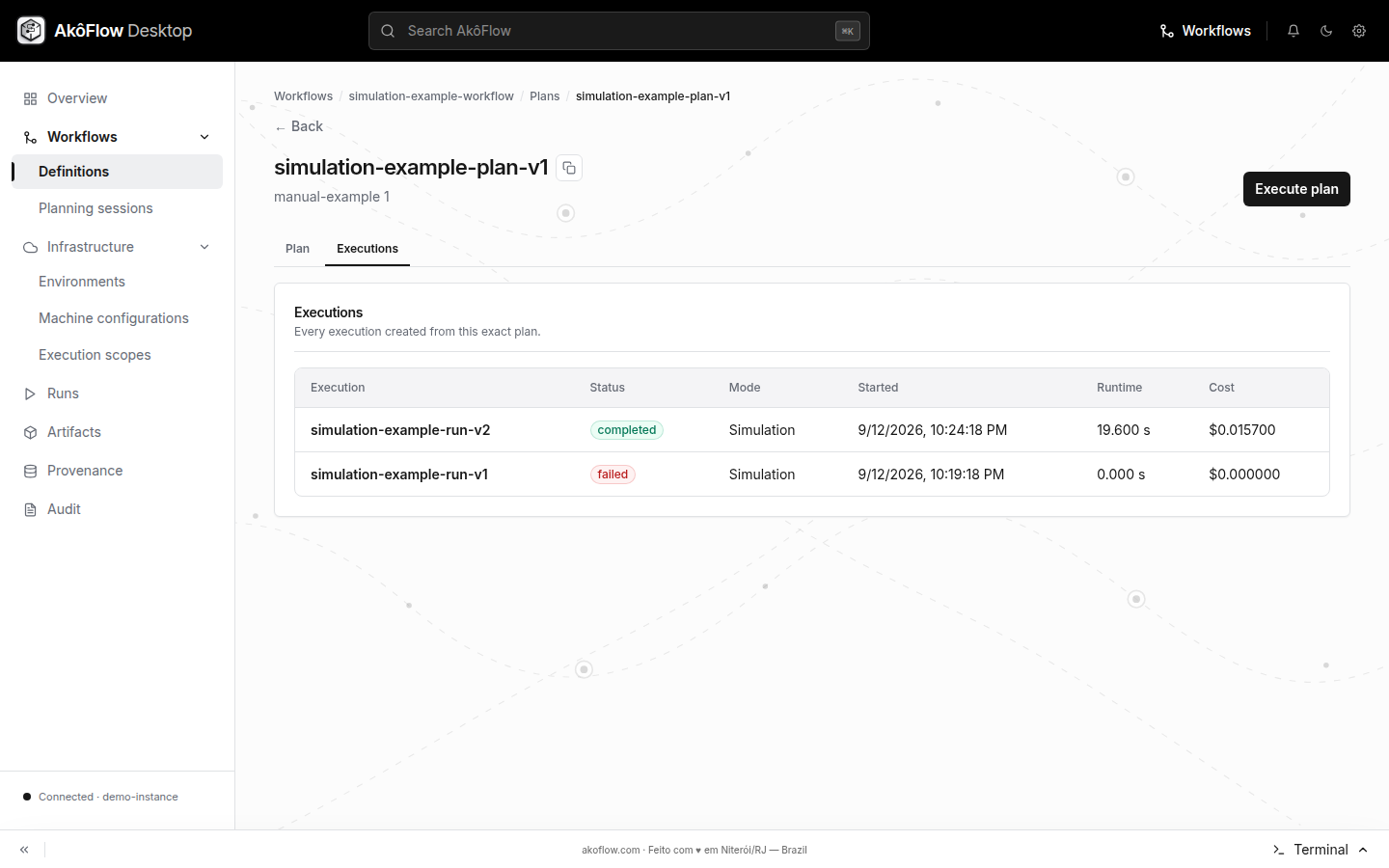Click the Overview grid icon in the sidebar
Screen dimensions: 1389x868
point(30,98)
